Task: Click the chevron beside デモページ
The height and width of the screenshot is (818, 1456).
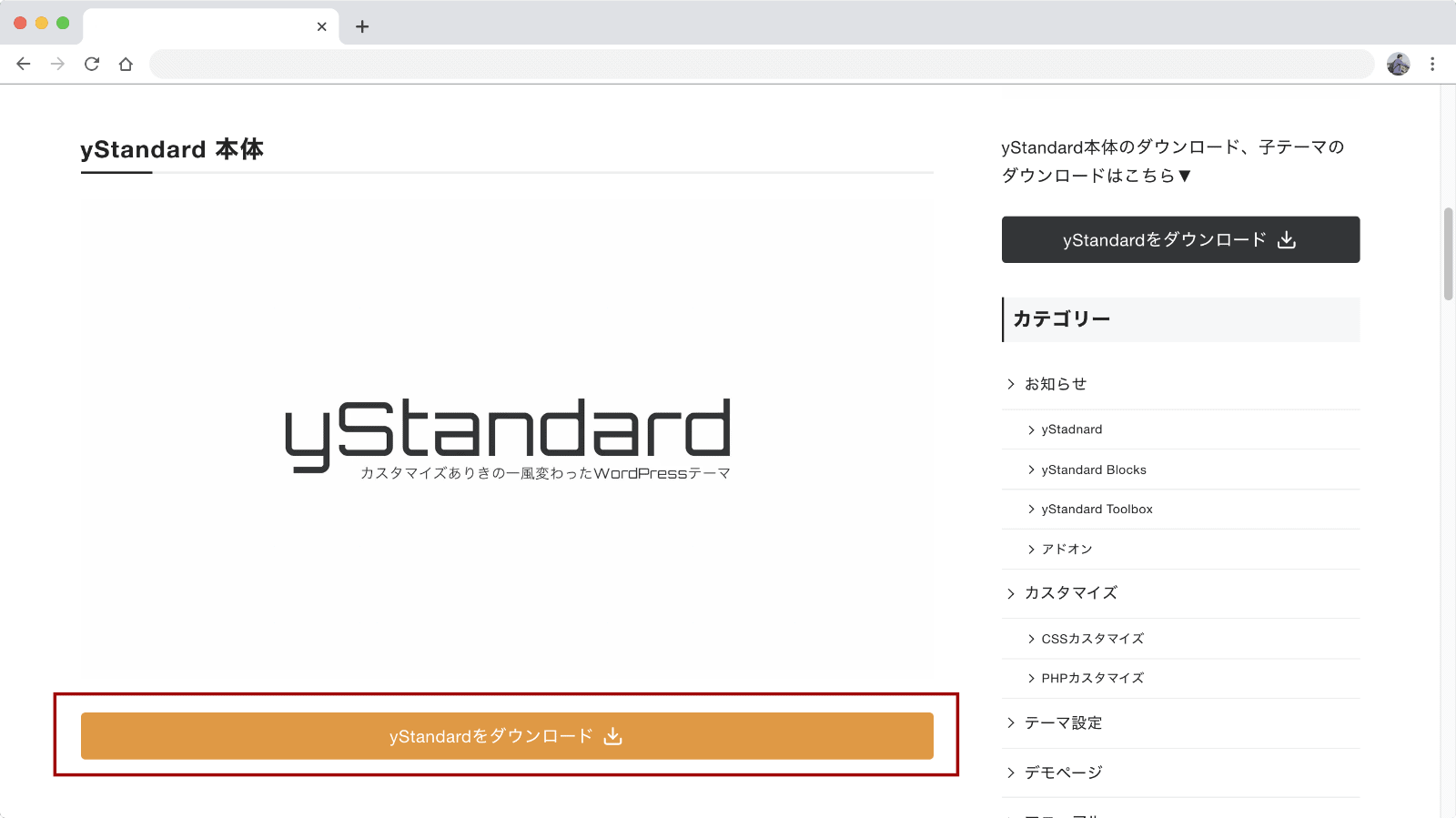Action: (x=1011, y=773)
